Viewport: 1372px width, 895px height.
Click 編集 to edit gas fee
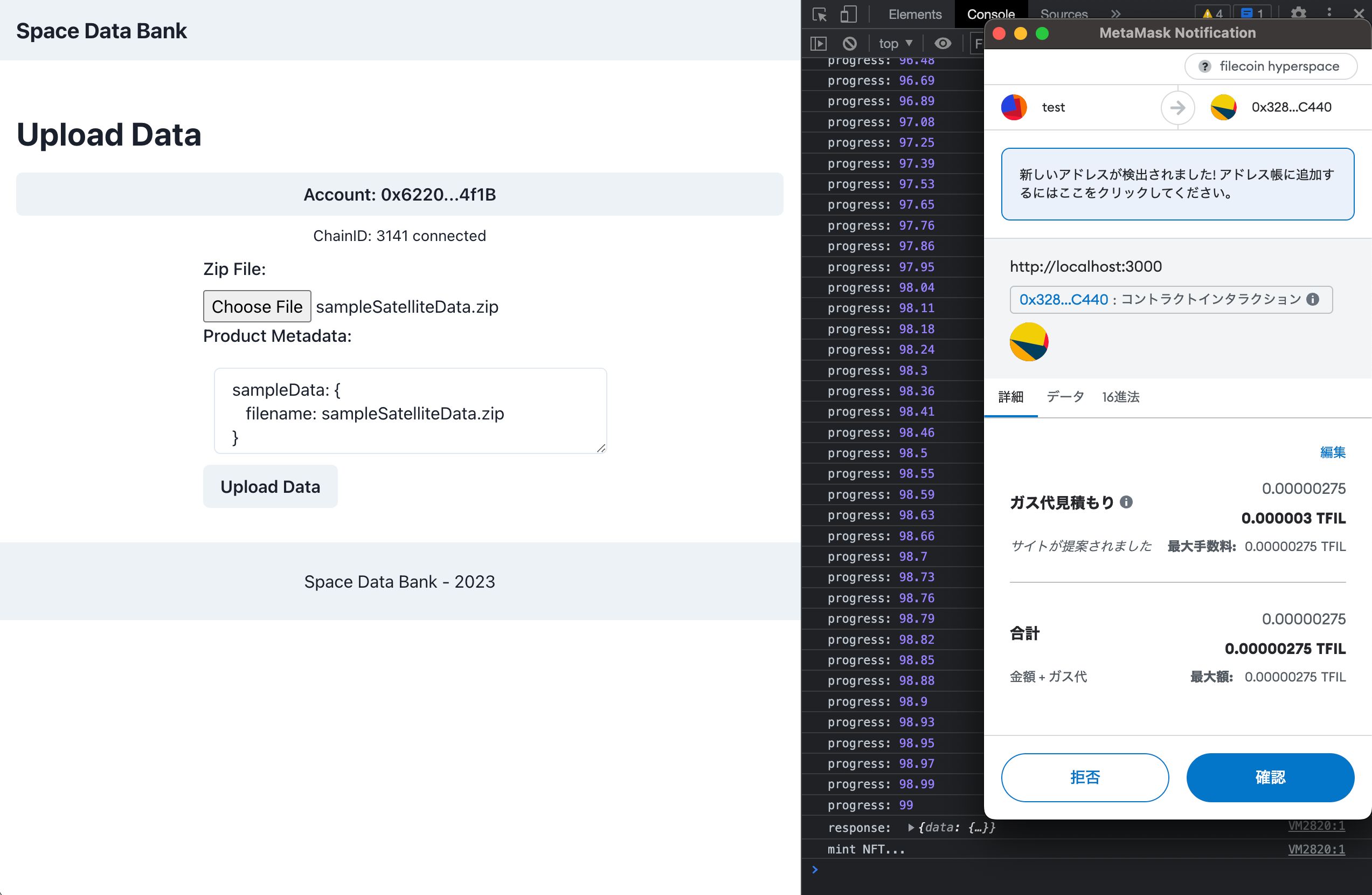coord(1333,452)
